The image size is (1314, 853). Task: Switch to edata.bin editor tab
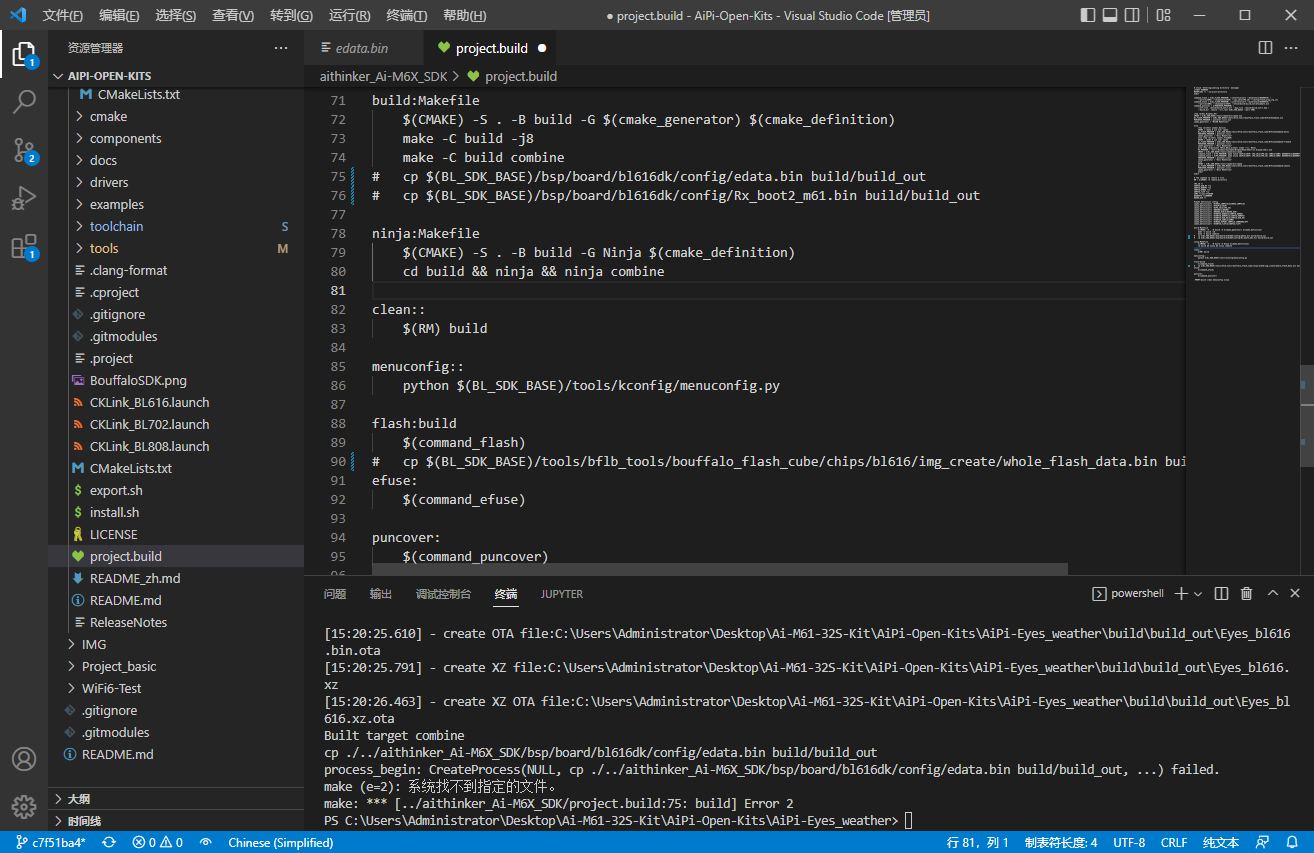[362, 48]
